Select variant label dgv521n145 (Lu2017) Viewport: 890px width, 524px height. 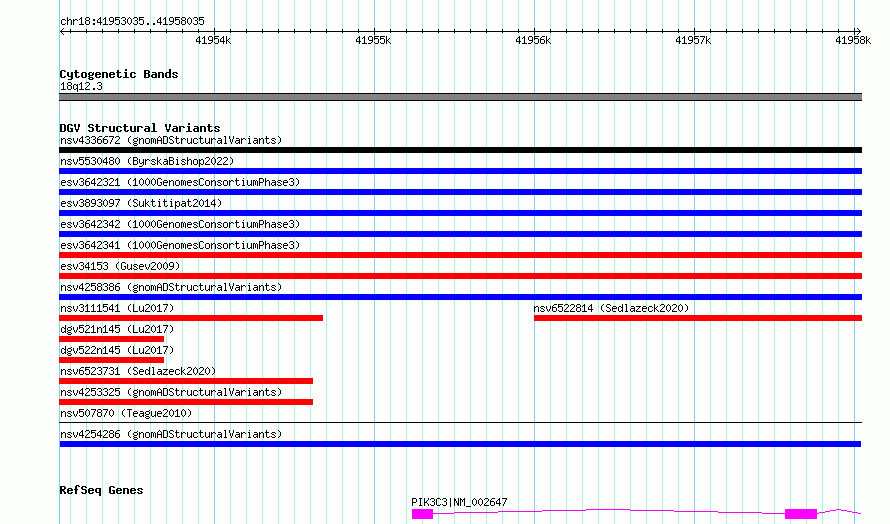click(x=117, y=329)
